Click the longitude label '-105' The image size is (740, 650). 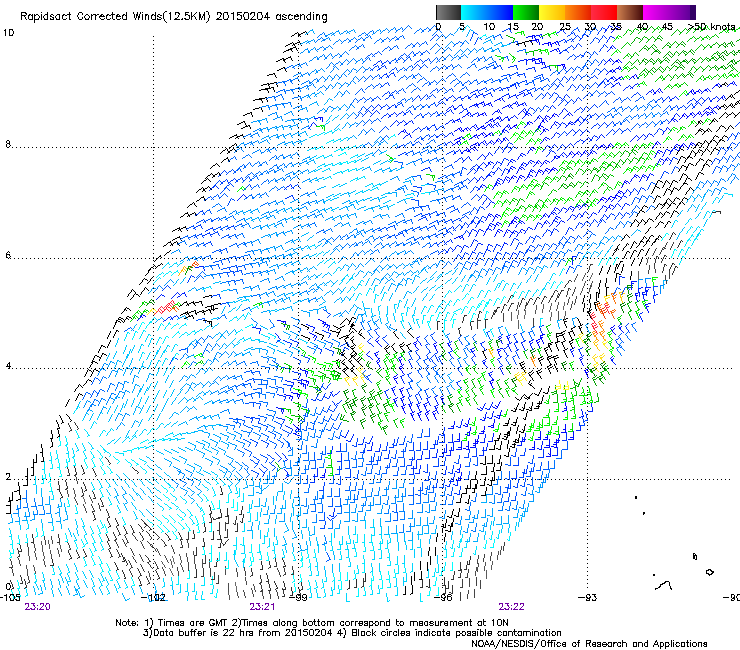click(x=10, y=598)
